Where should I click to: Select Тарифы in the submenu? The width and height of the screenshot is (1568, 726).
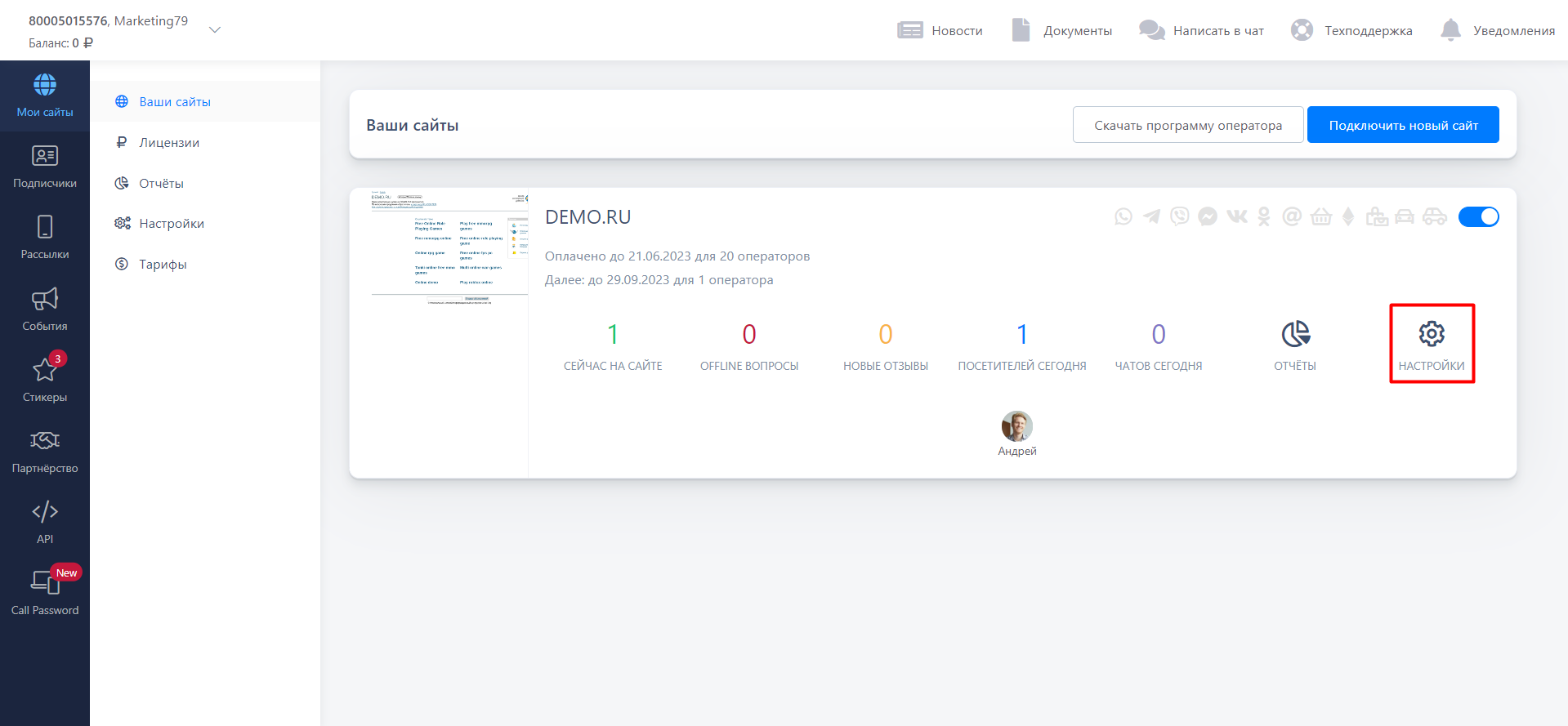click(163, 264)
